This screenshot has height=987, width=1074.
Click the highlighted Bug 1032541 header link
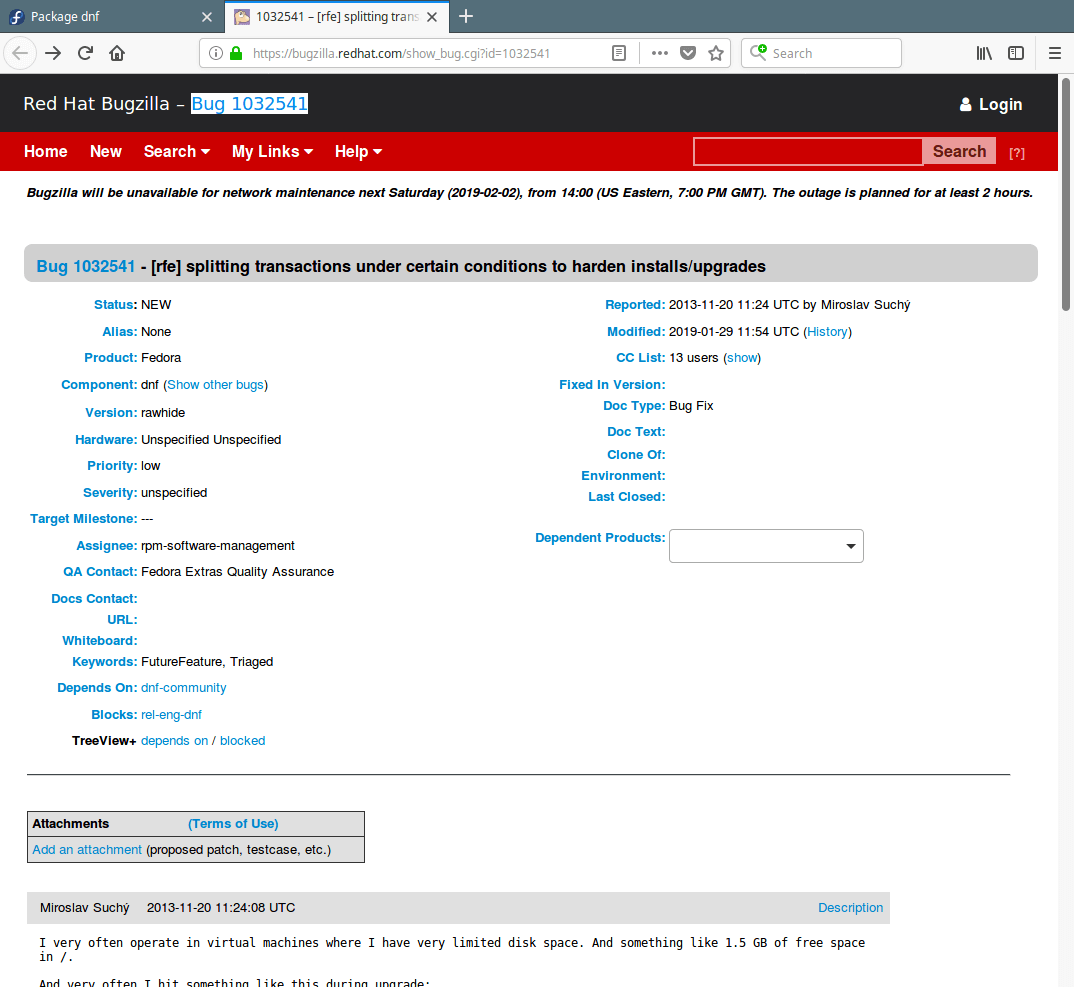[249, 103]
